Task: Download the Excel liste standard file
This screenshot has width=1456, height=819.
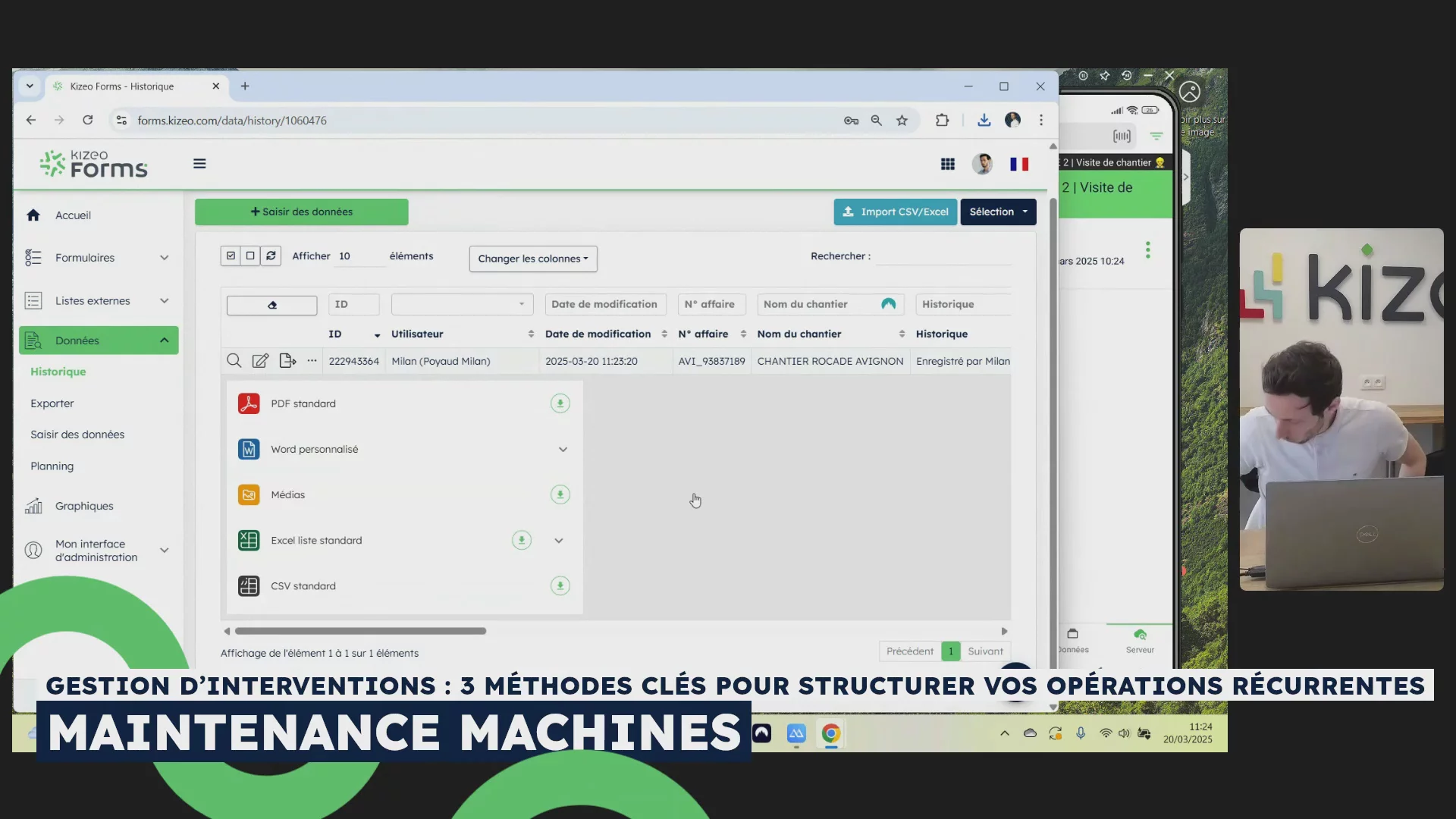Action: click(522, 540)
